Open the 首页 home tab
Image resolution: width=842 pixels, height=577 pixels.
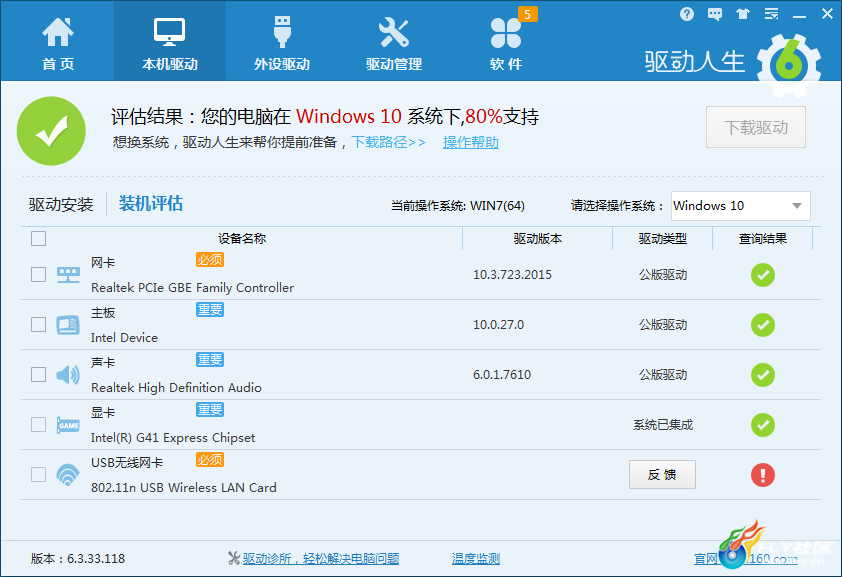57,42
